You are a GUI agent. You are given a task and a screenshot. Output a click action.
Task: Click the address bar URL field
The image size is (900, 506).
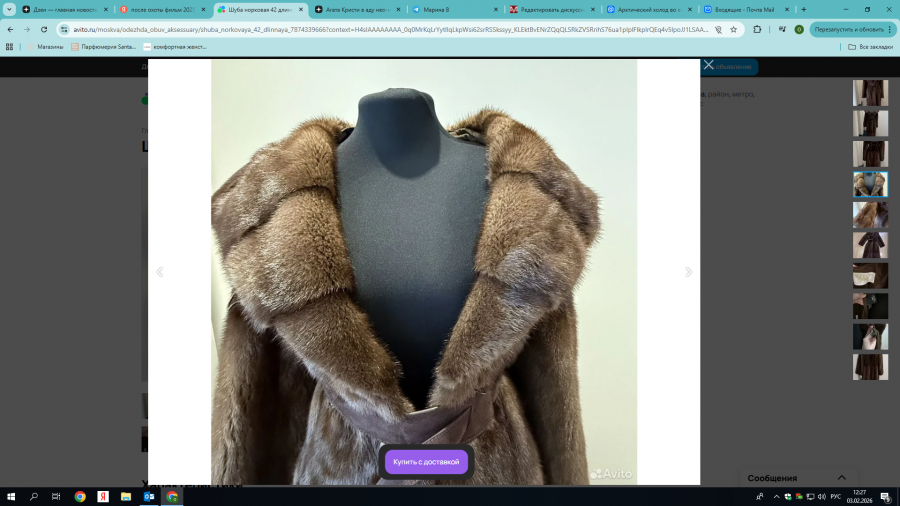[x=390, y=30]
